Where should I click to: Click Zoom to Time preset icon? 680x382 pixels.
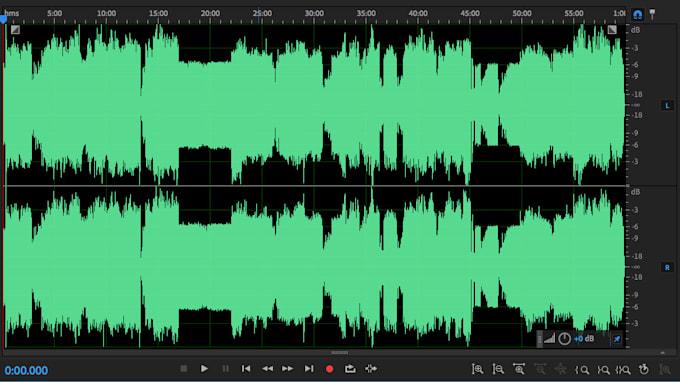point(644,369)
